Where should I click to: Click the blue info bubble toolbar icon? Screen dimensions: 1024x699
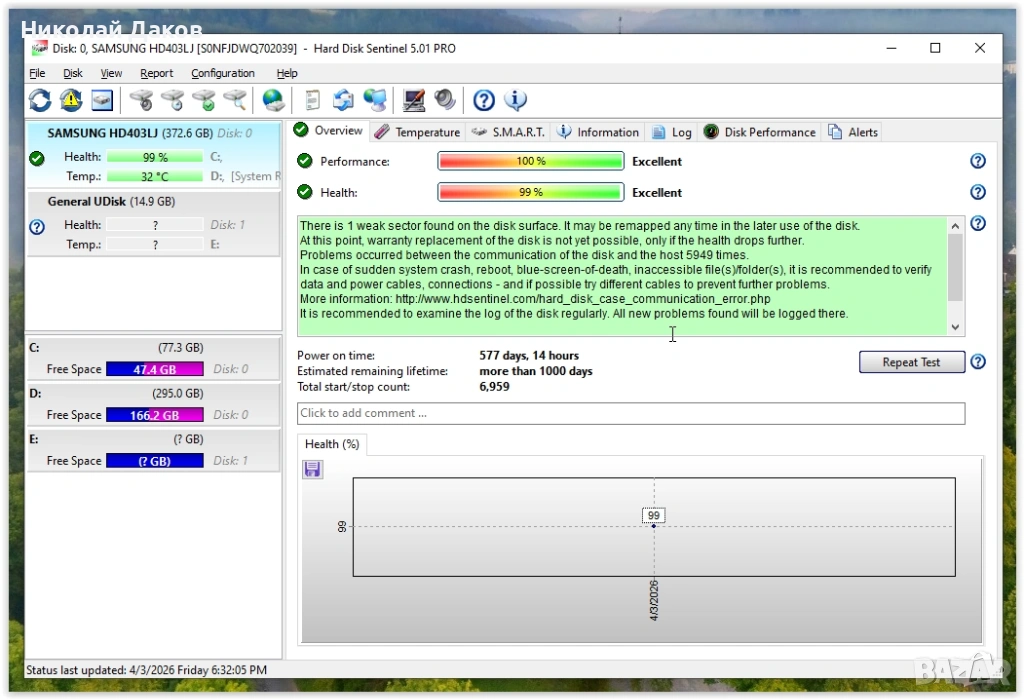pos(515,100)
